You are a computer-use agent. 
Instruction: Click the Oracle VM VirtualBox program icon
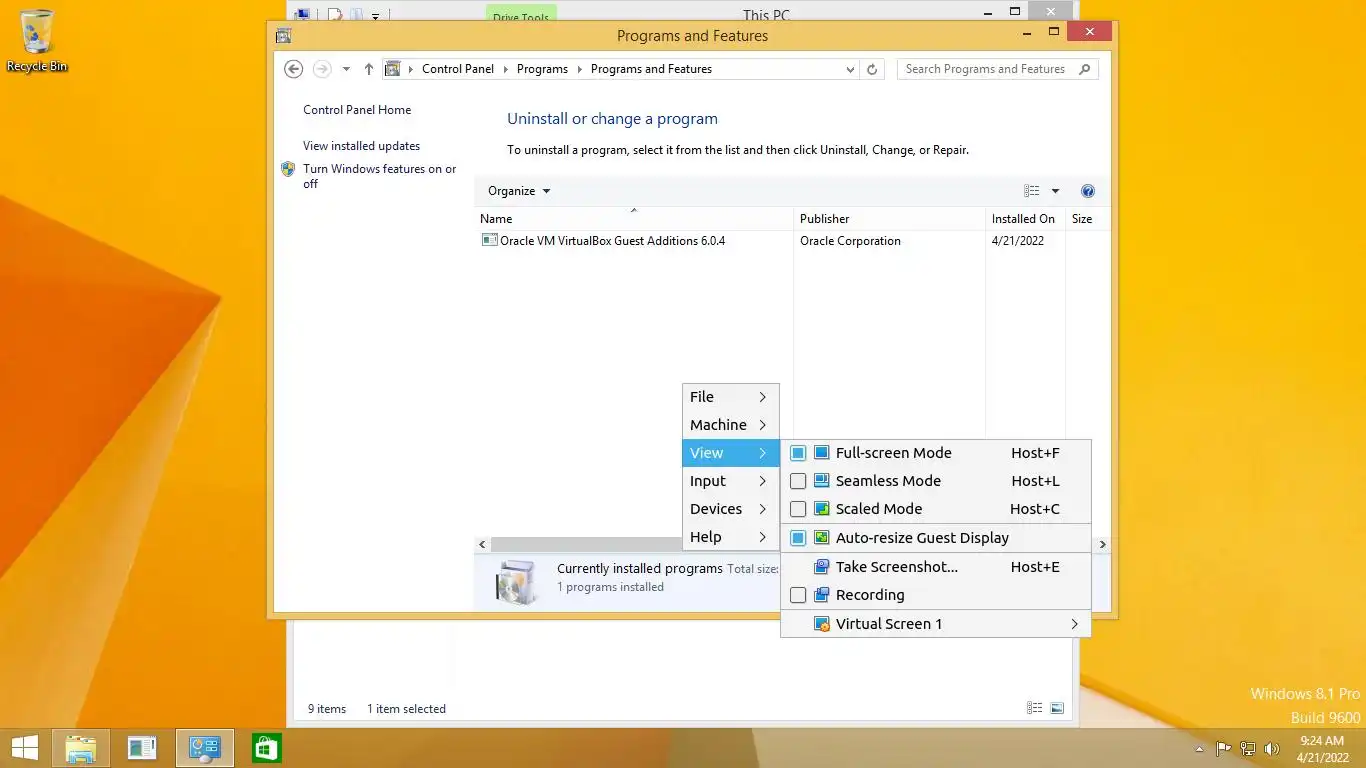(489, 240)
